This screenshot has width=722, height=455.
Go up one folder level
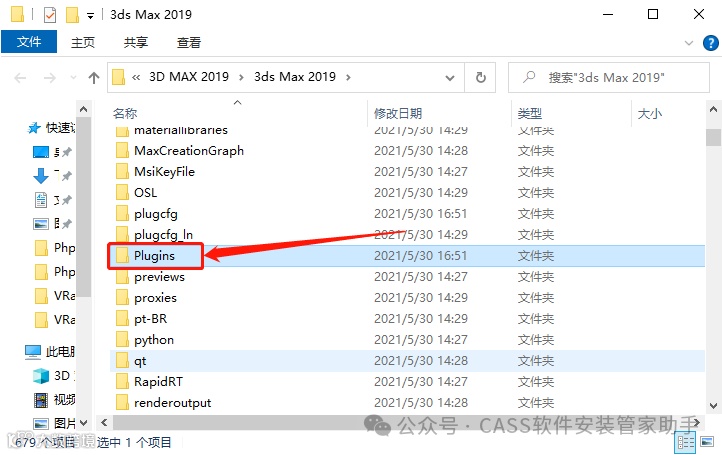point(94,78)
